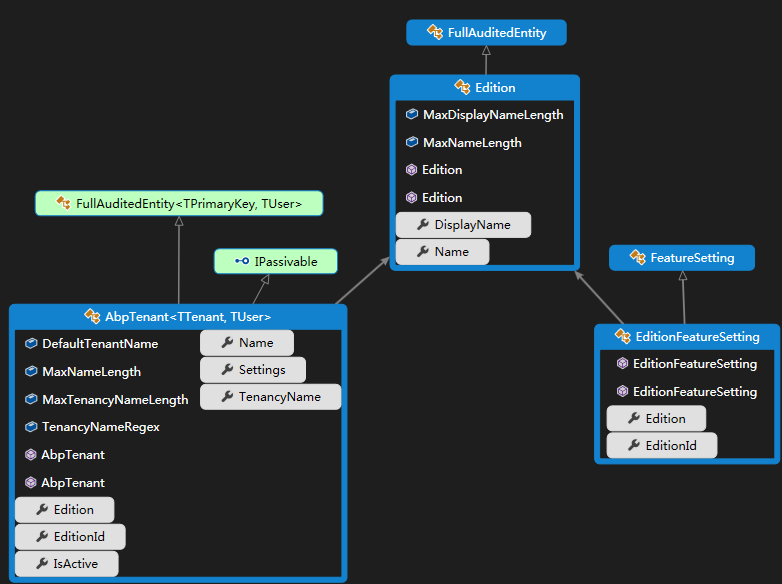This screenshot has height=584, width=782.
Task: Click the field icon beside MaxTenancyNameLength
Action: coord(31,399)
